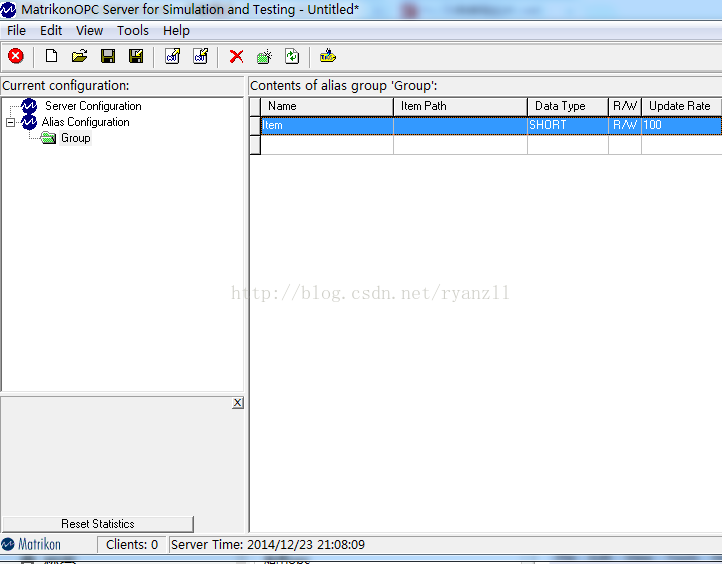
Task: Click the green Group folder icon
Action: (x=48, y=138)
